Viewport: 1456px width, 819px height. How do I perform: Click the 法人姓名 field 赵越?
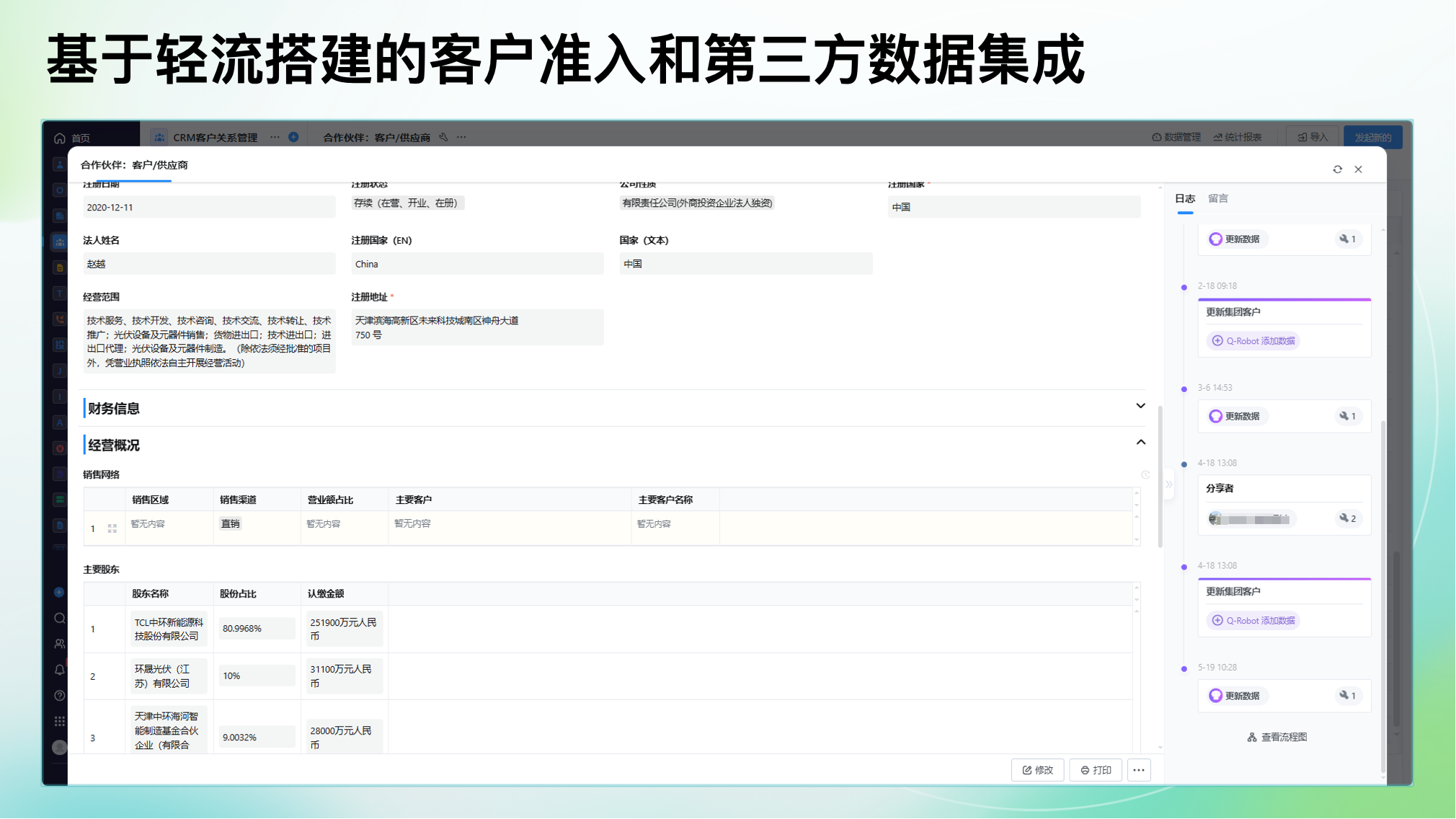[x=209, y=264]
